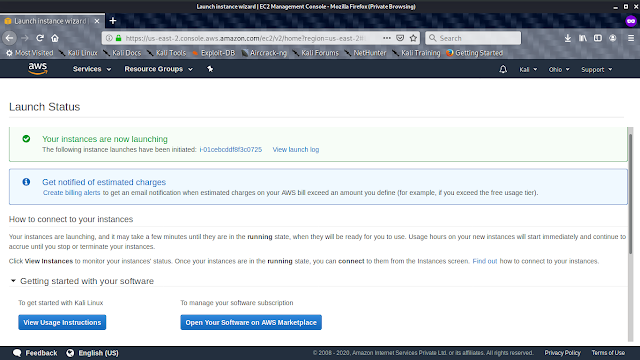The width and height of the screenshot is (640, 360).
Task: Open the Getting Started bookmark
Action: pyautogui.click(x=474, y=53)
